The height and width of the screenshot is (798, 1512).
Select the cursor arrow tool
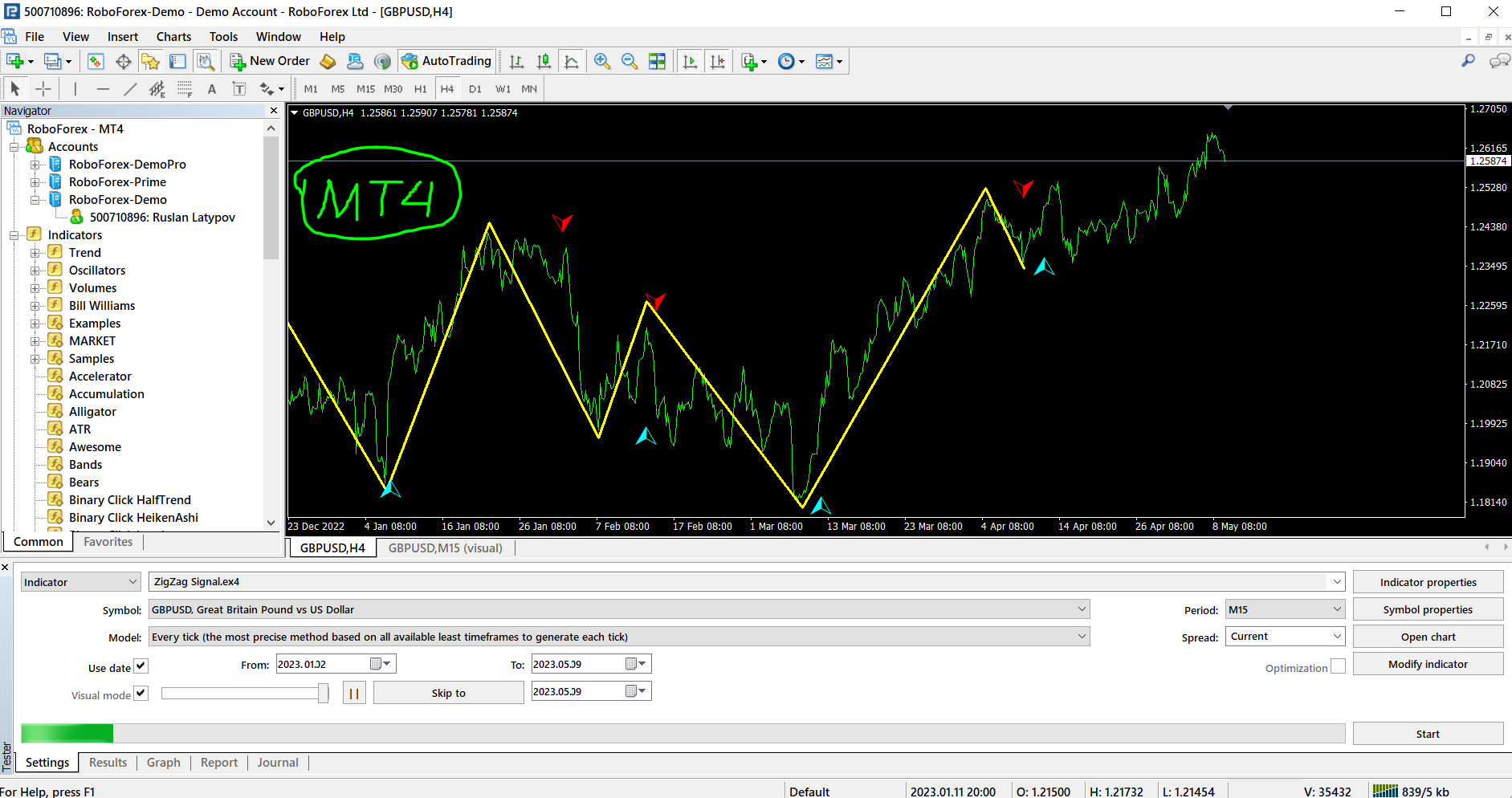pyautogui.click(x=15, y=88)
